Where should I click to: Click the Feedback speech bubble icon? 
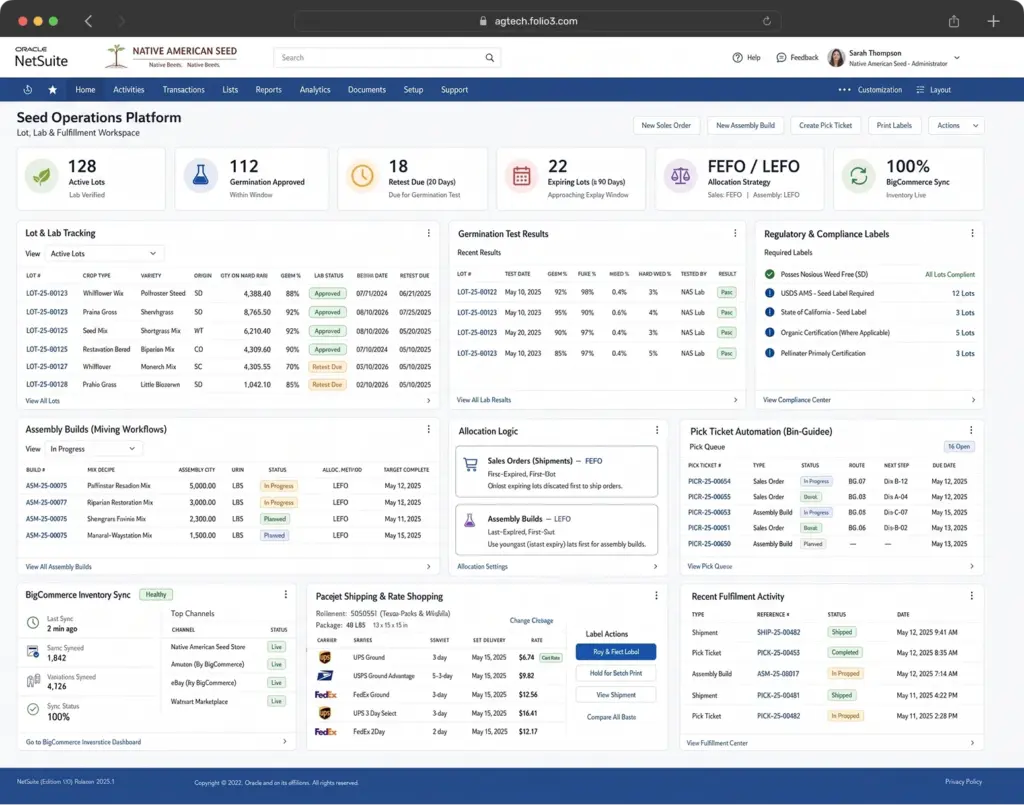781,57
